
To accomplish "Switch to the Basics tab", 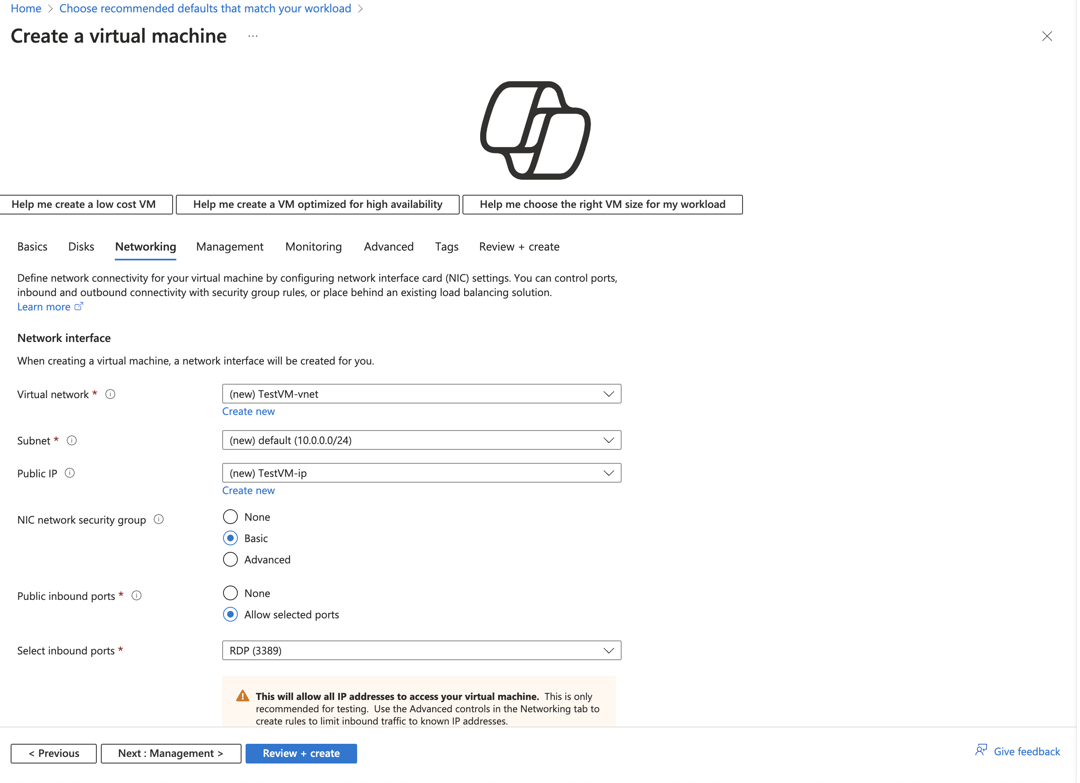I will [x=32, y=247].
